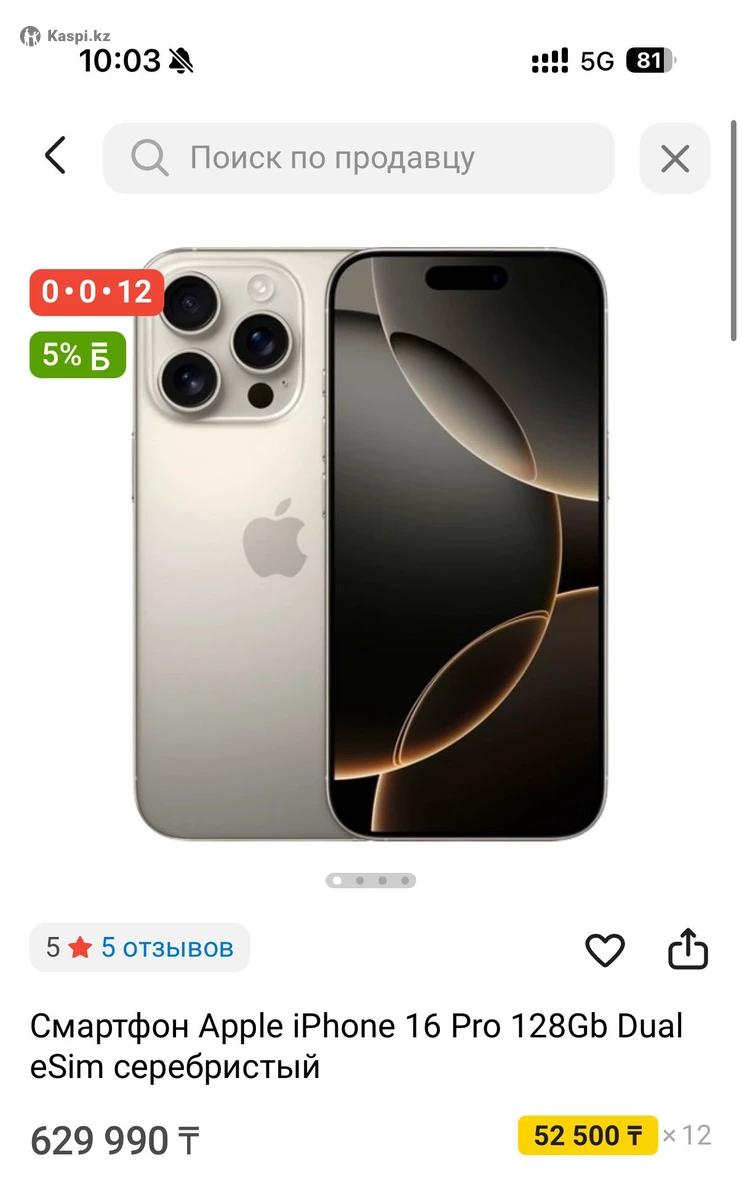This screenshot has height=1200, width=742.
Task: Focus the Поиск по продавцу search field
Action: coord(358,158)
